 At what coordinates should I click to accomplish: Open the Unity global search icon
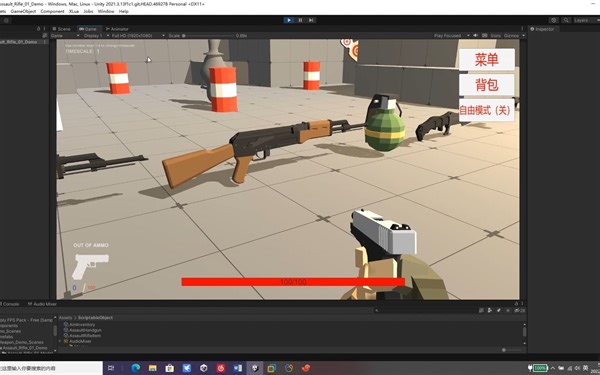566,20
